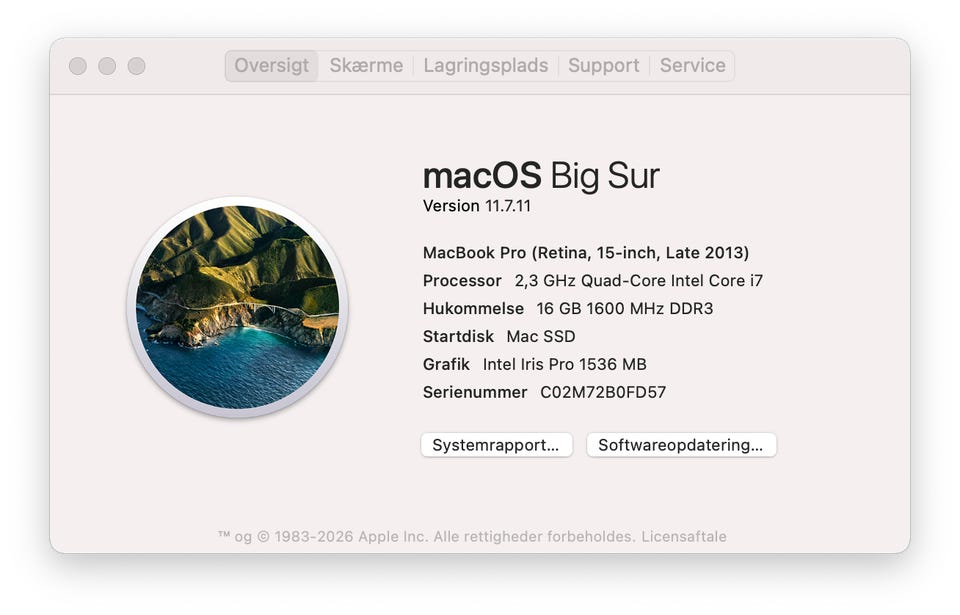The width and height of the screenshot is (960, 615).
Task: Click the macOS Big Sur artwork icon
Action: [238, 307]
